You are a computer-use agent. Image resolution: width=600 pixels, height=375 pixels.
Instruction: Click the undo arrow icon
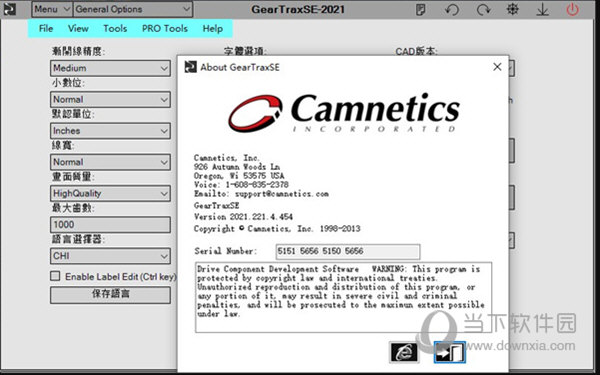(452, 10)
